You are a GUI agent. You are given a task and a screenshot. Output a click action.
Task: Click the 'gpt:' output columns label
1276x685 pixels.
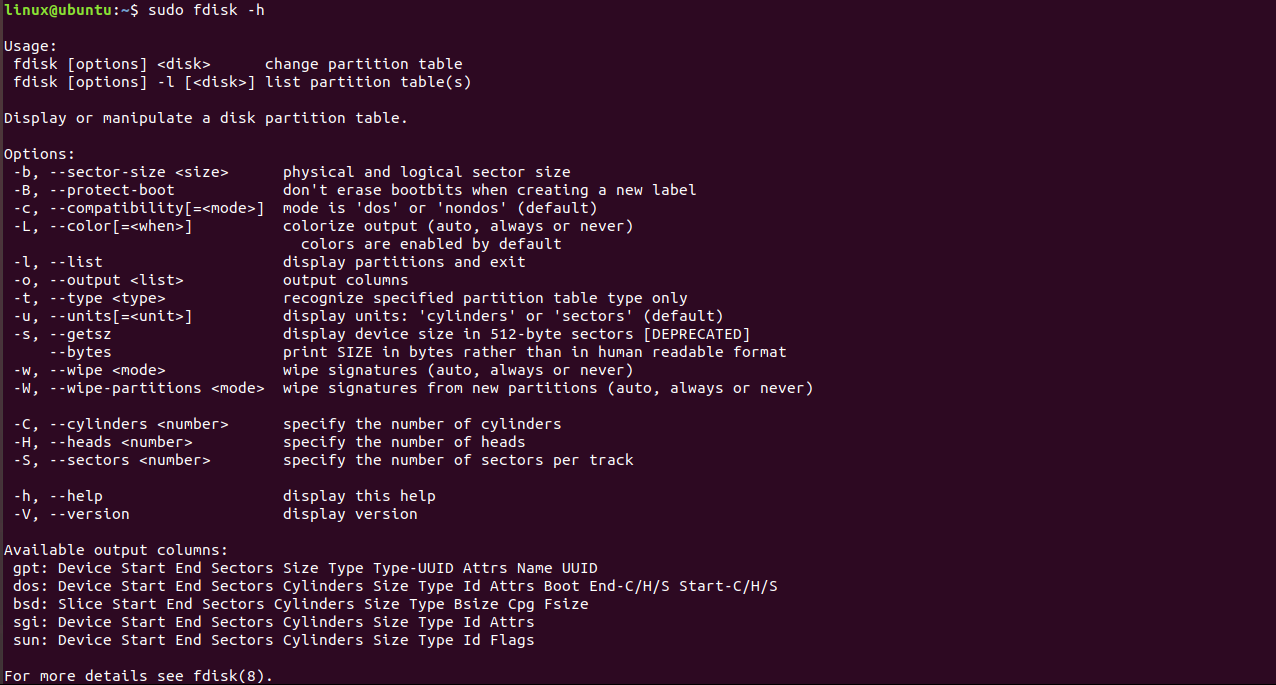(31, 568)
